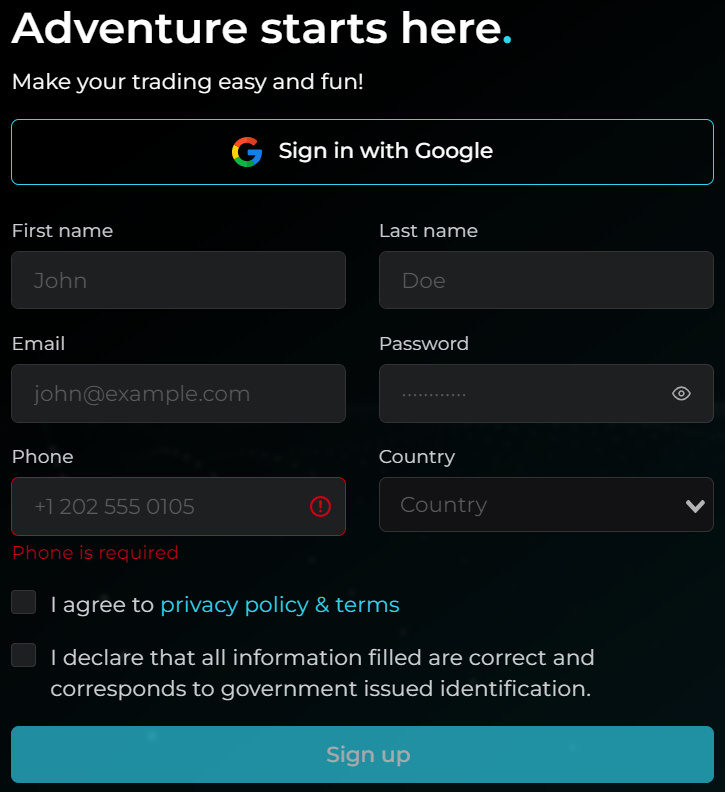Click the Password field label
This screenshot has width=725, height=792.
(424, 344)
